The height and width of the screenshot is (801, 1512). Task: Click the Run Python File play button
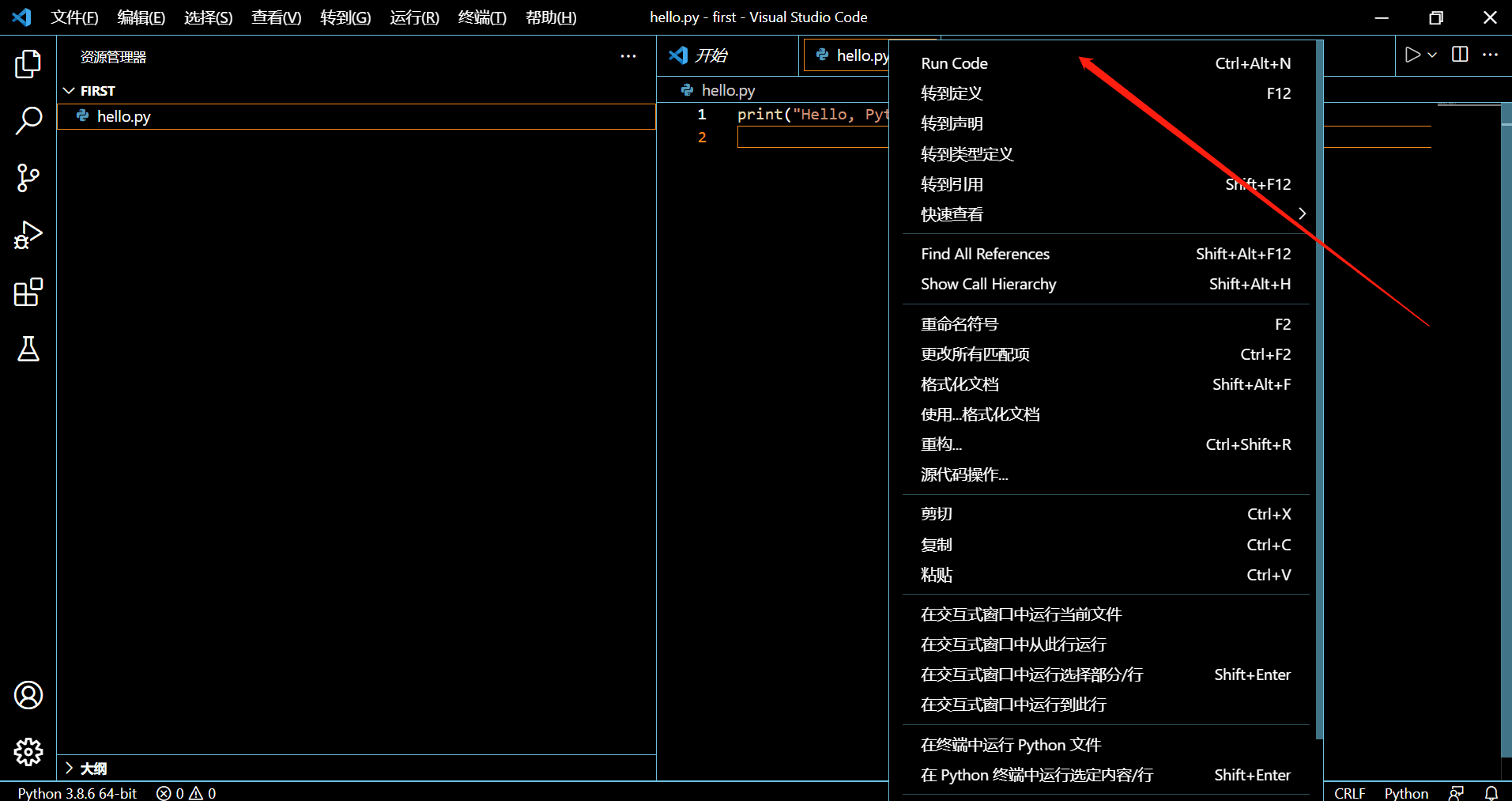pyautogui.click(x=1412, y=55)
